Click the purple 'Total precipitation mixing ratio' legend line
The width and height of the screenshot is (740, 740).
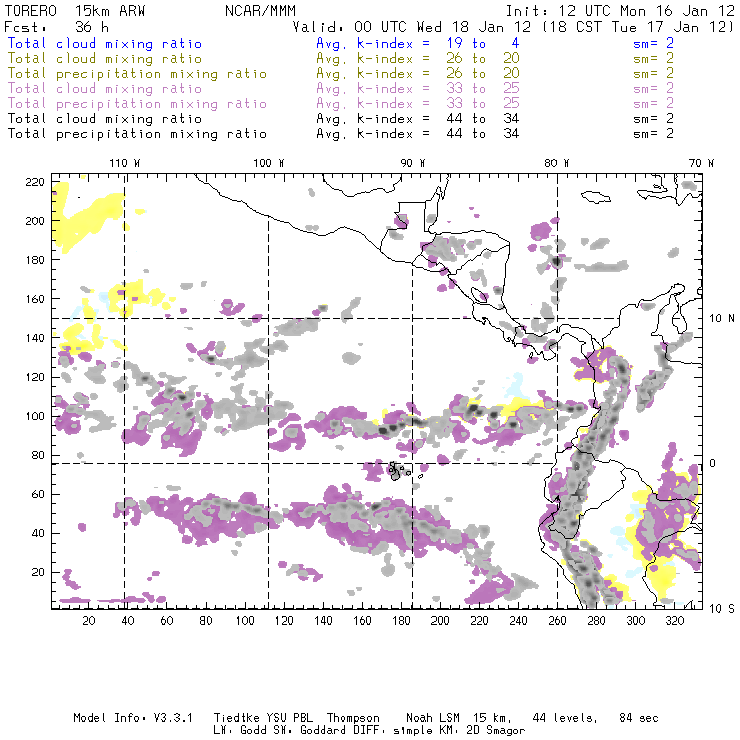137,104
